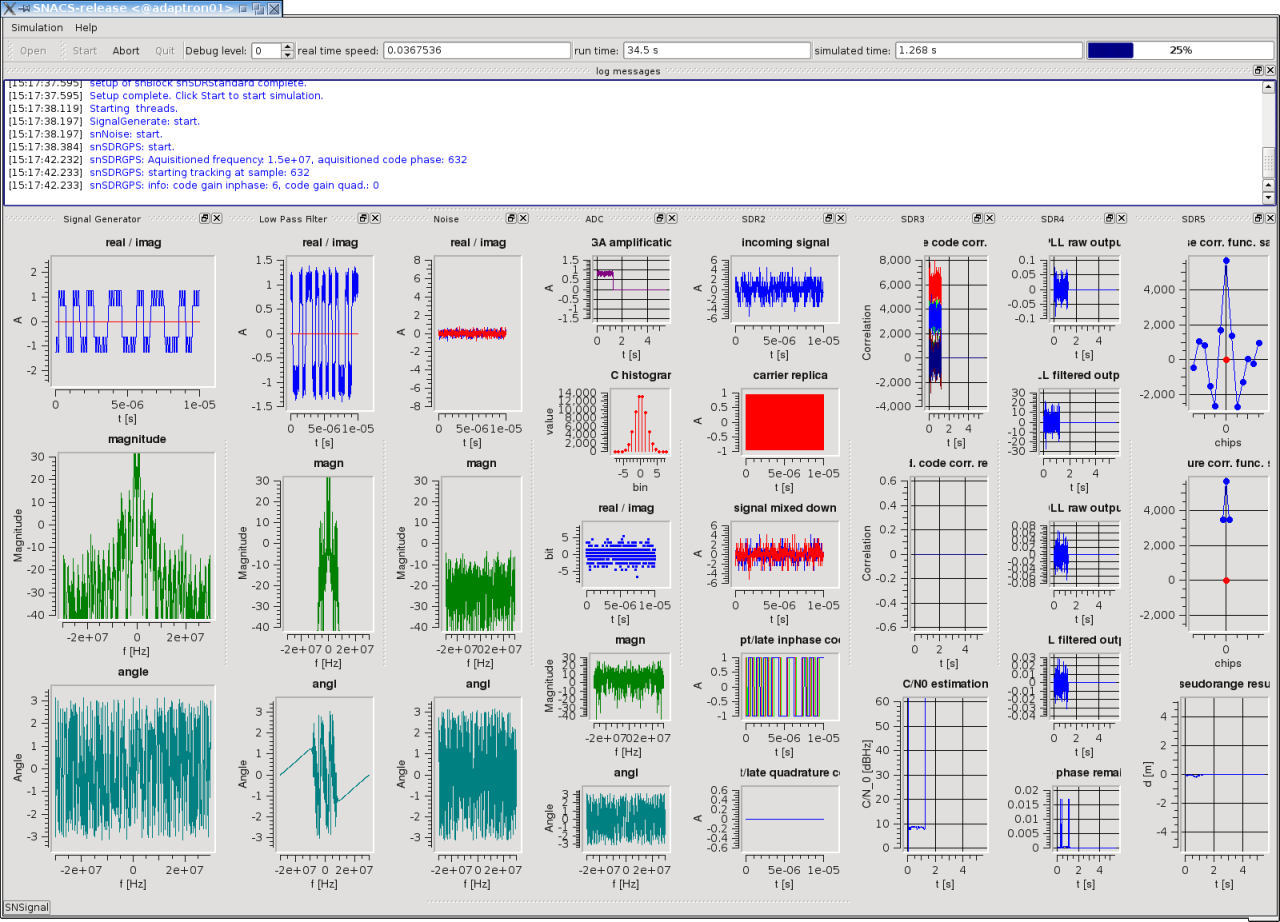Click the Start toolbar button
This screenshot has width=1280, height=922.
pos(85,51)
